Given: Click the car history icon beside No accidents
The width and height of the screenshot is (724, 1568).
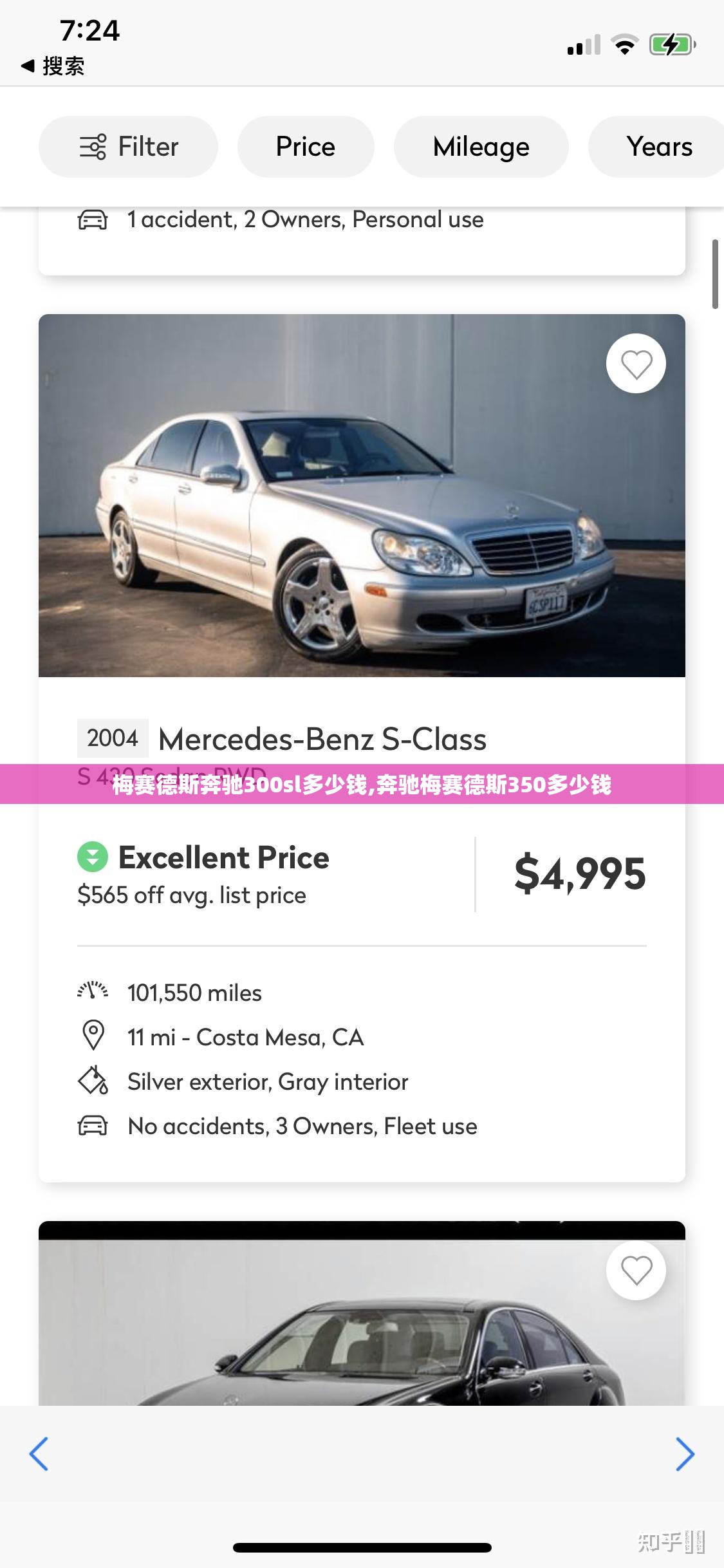Looking at the screenshot, I should click(x=93, y=1126).
